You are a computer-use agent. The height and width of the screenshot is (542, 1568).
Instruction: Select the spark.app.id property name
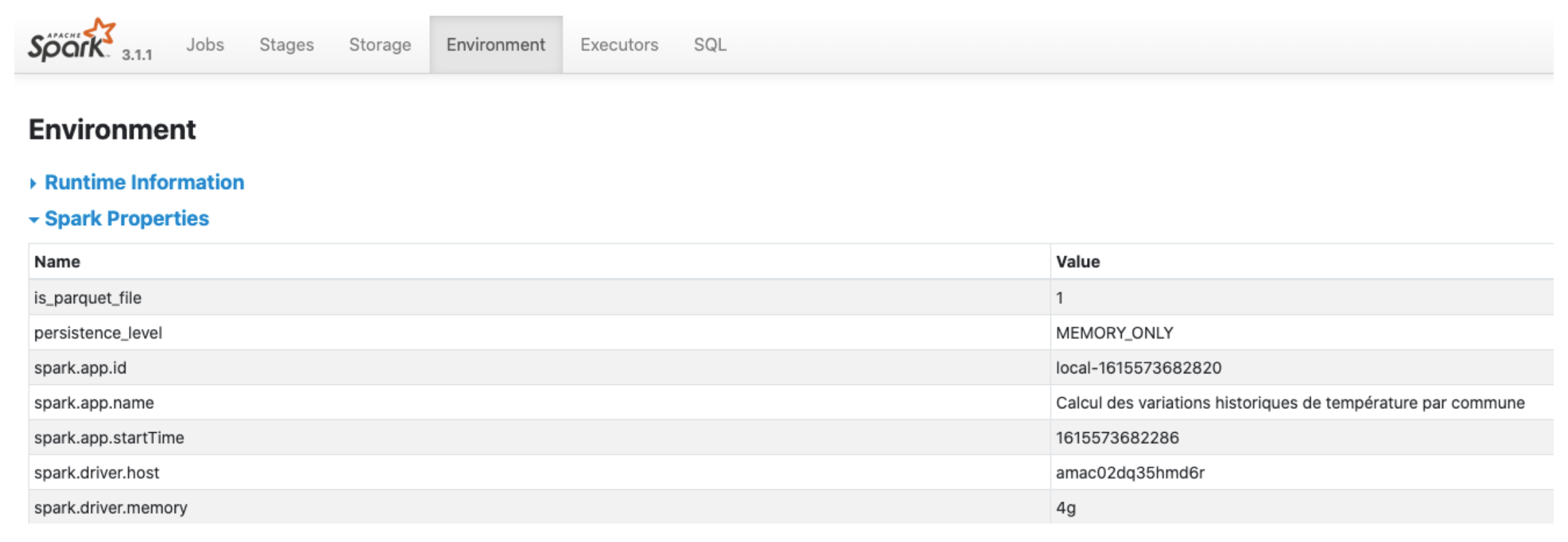coord(81,368)
